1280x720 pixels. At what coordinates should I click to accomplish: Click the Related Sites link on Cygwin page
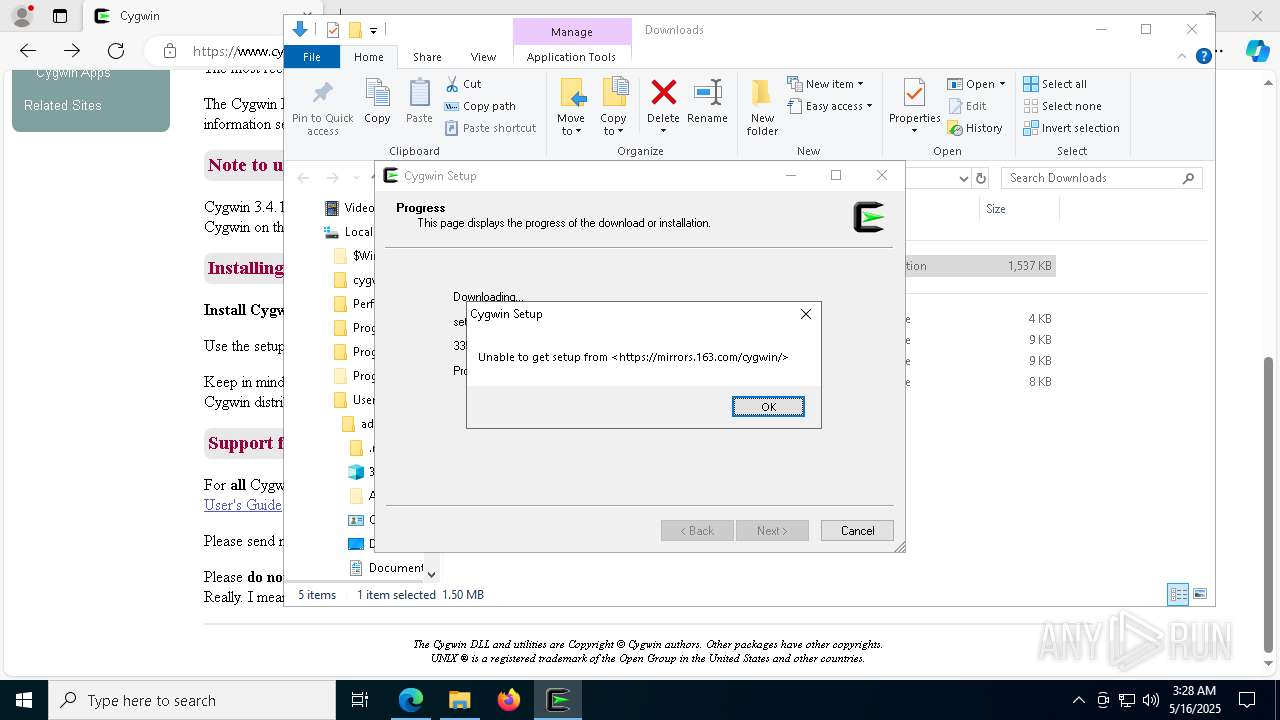point(63,105)
